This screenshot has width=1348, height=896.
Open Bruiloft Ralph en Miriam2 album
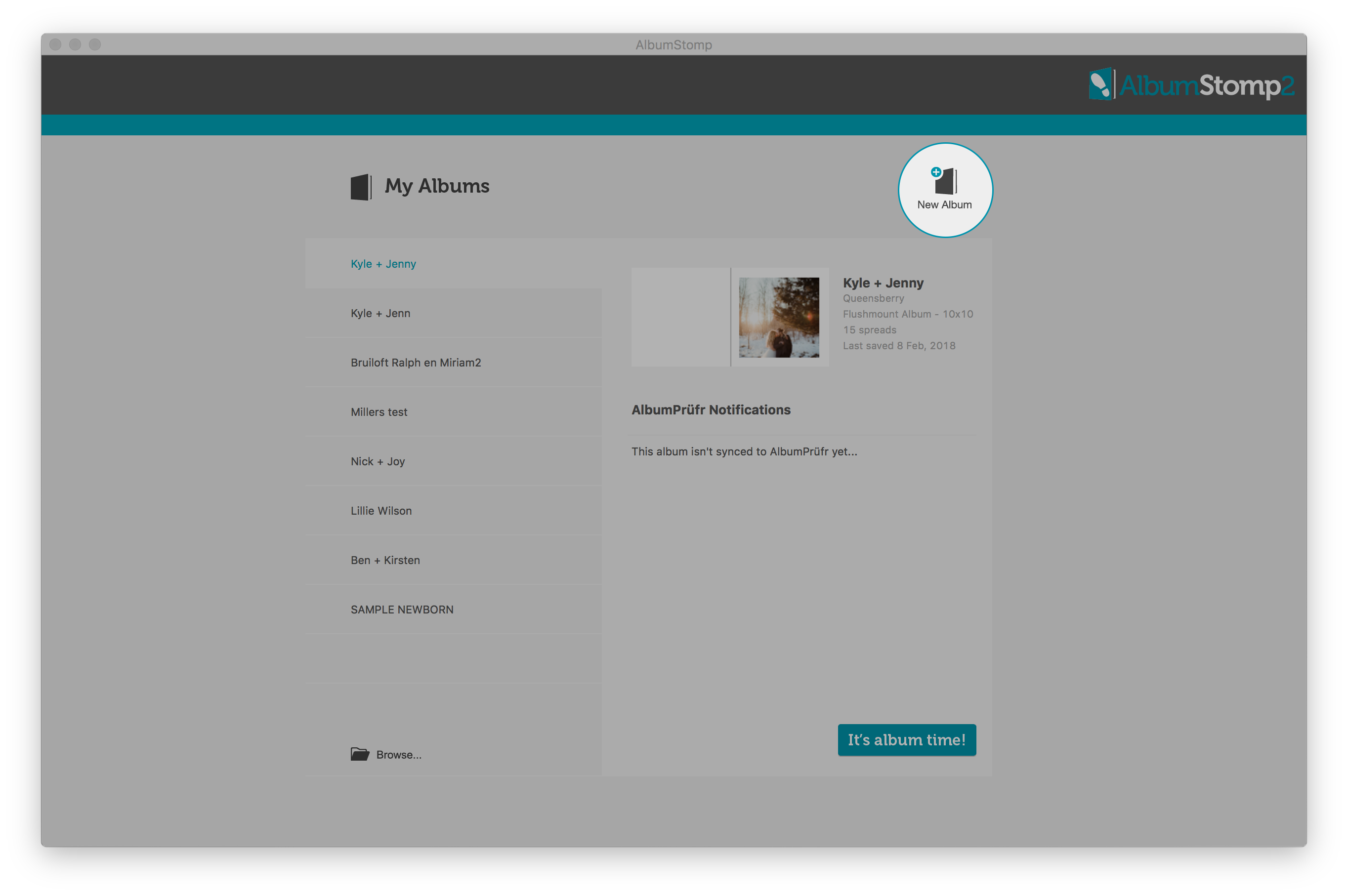[x=454, y=362]
